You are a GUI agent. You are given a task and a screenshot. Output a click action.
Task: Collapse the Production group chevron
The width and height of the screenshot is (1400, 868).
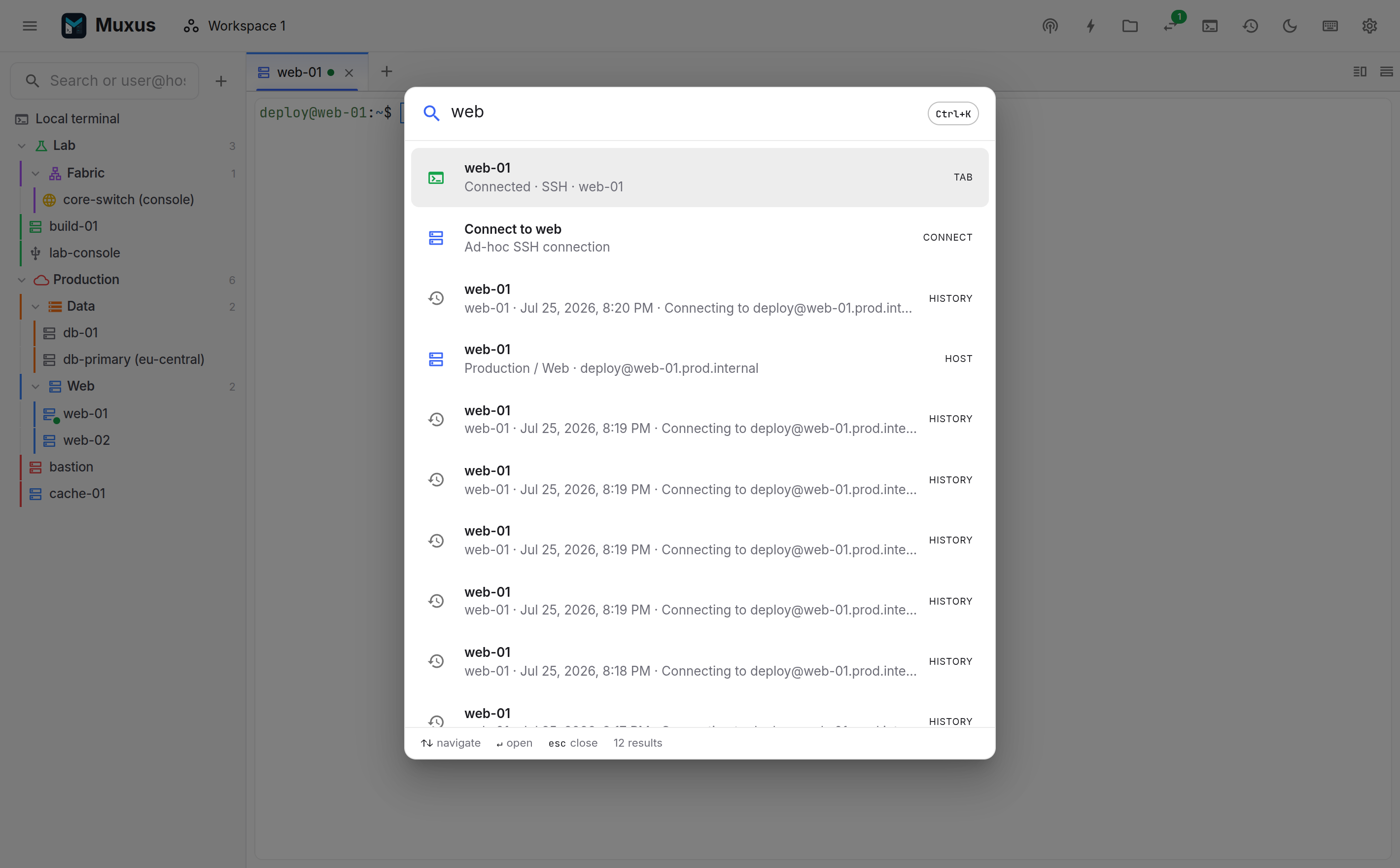[x=22, y=280]
